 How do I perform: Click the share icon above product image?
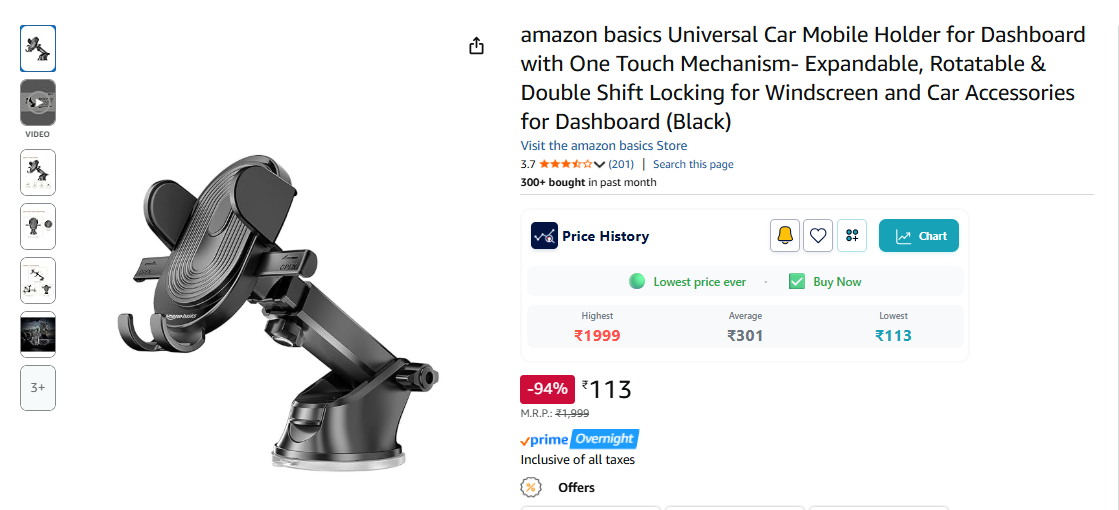tap(476, 46)
